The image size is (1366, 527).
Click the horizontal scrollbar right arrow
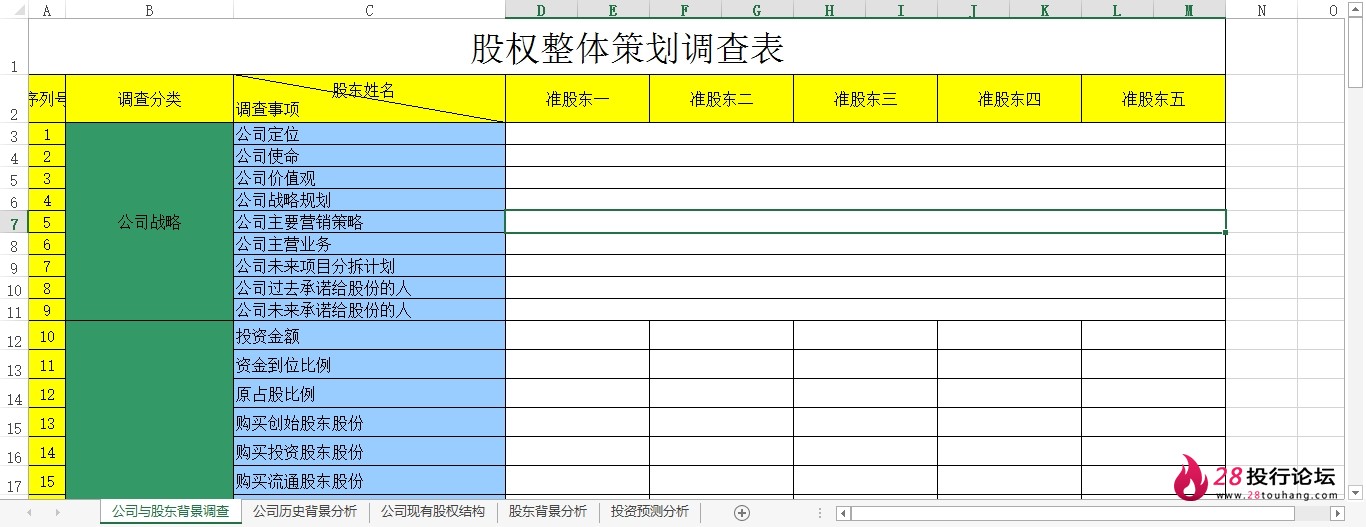1337,513
